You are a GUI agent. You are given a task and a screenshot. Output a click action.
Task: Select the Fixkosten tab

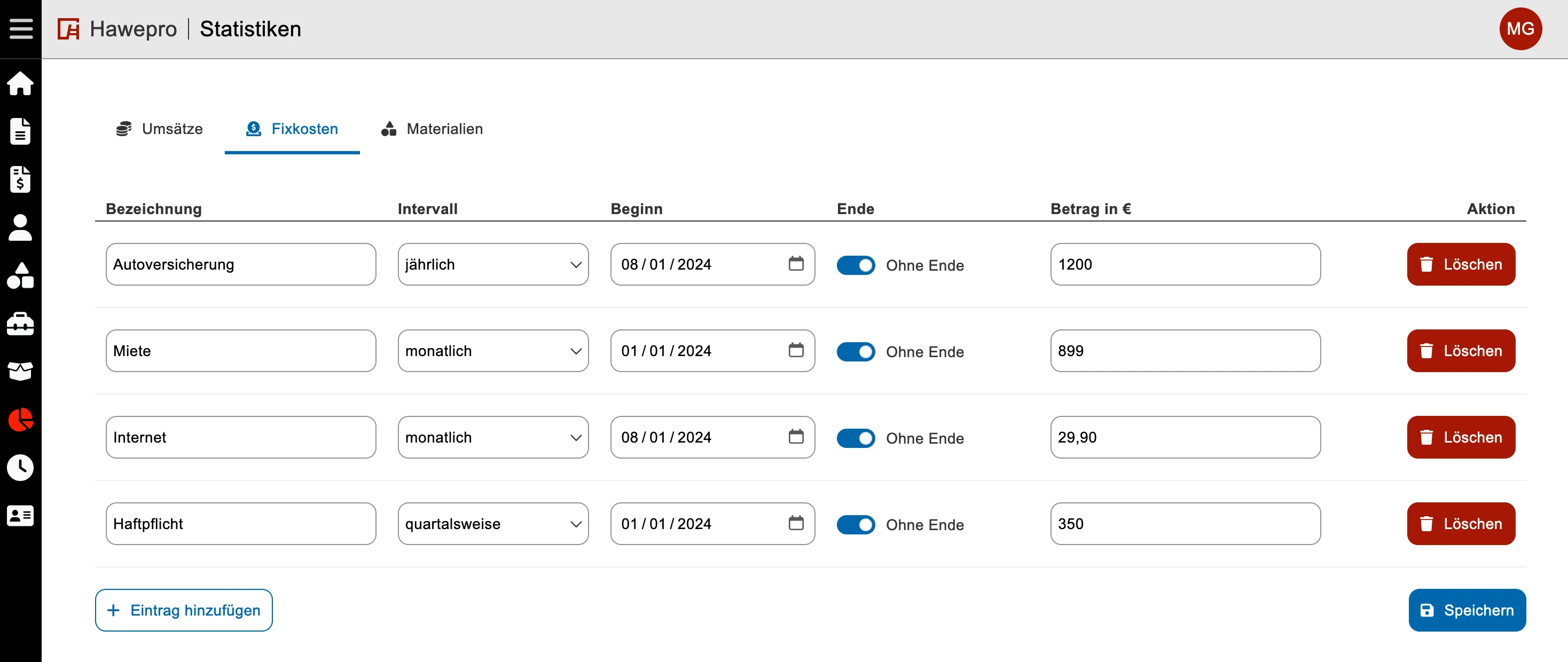(x=292, y=129)
